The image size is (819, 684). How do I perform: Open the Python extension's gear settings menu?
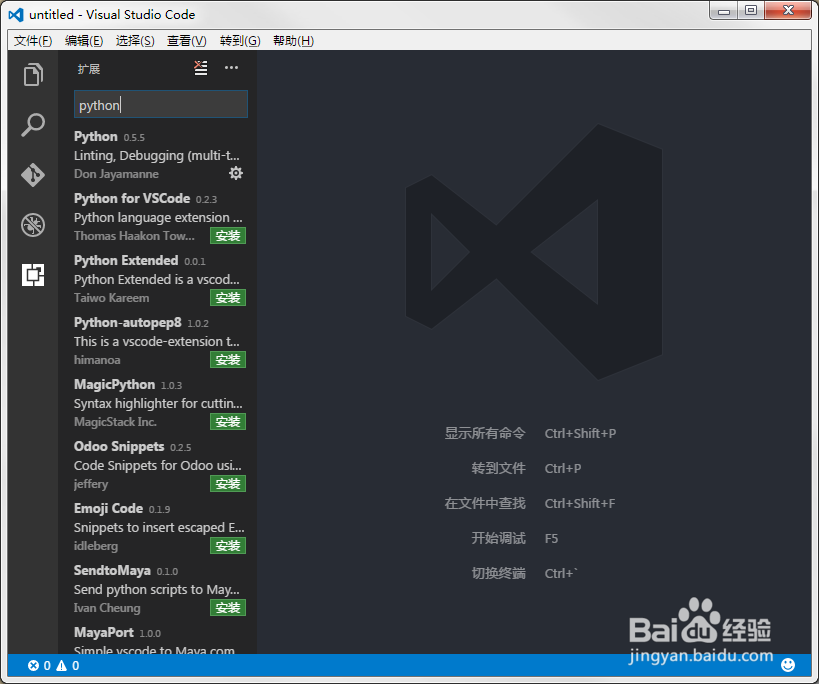point(236,173)
